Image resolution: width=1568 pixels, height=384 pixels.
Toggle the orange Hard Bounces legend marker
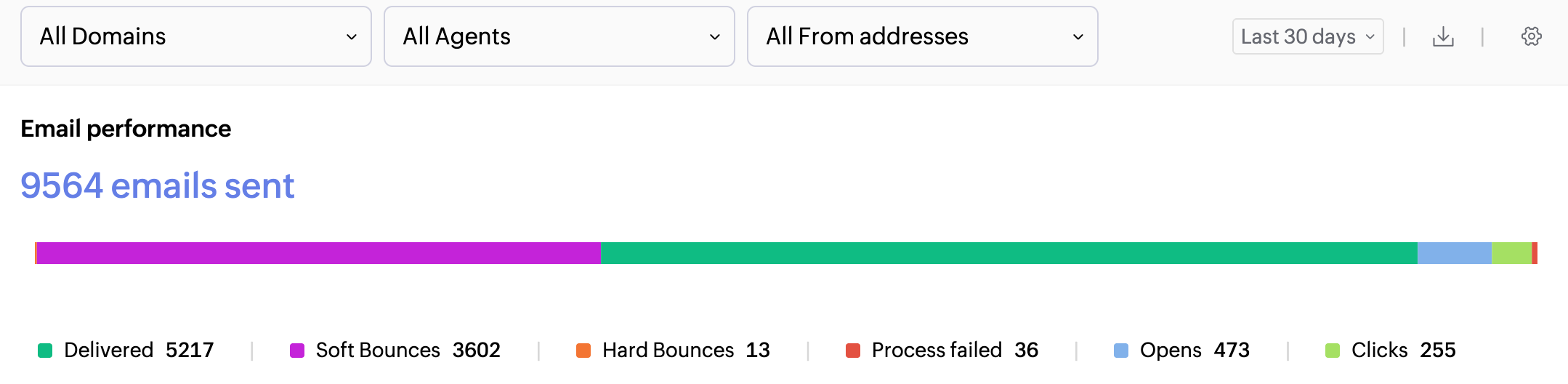(x=583, y=351)
